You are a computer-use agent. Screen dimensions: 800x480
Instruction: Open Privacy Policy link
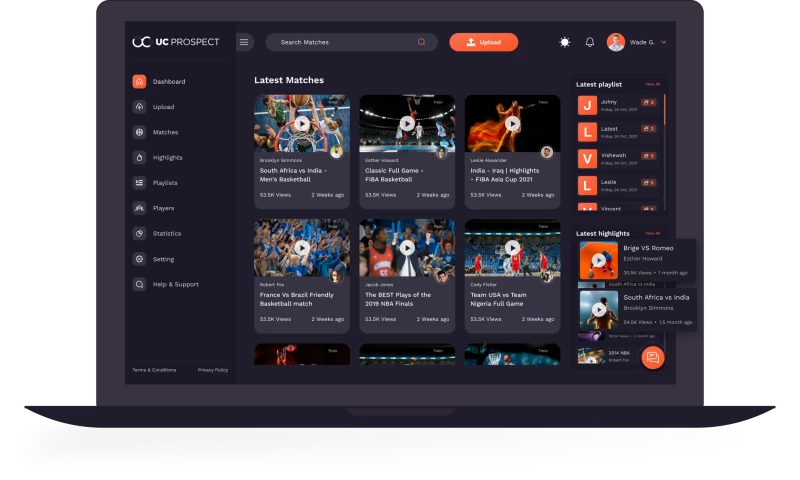pyautogui.click(x=213, y=370)
